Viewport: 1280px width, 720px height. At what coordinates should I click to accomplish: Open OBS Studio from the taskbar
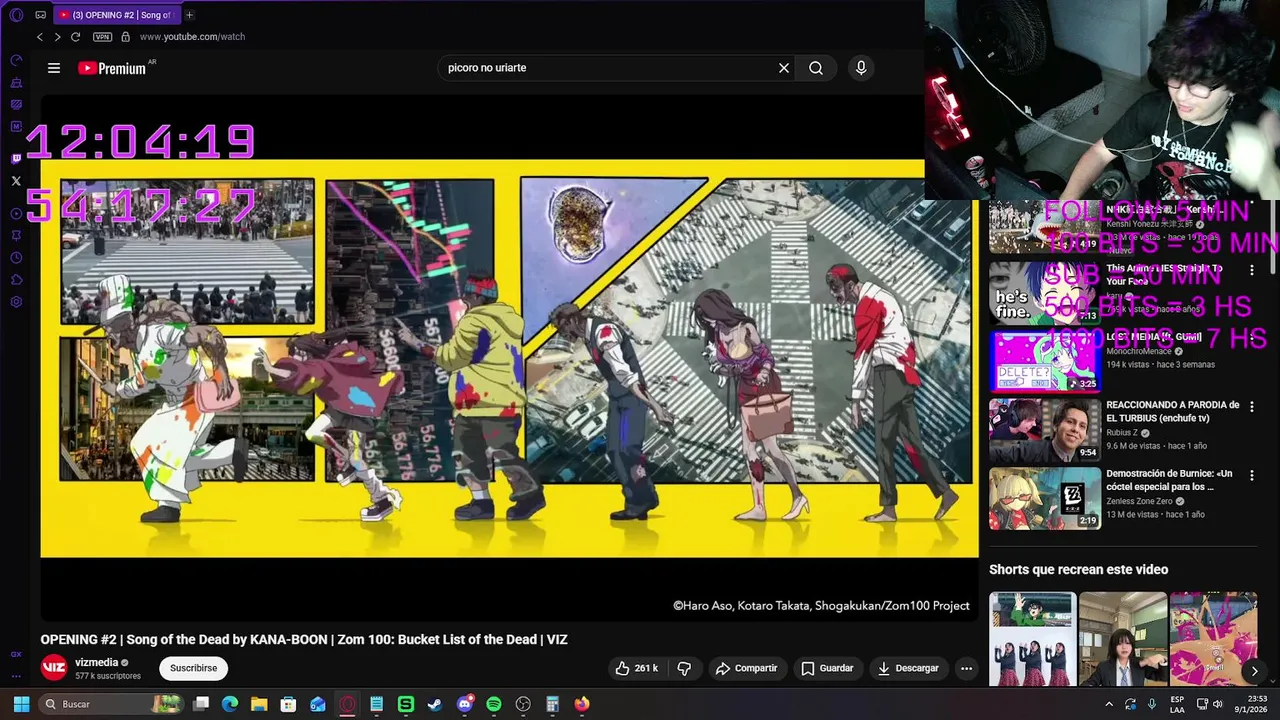point(523,704)
